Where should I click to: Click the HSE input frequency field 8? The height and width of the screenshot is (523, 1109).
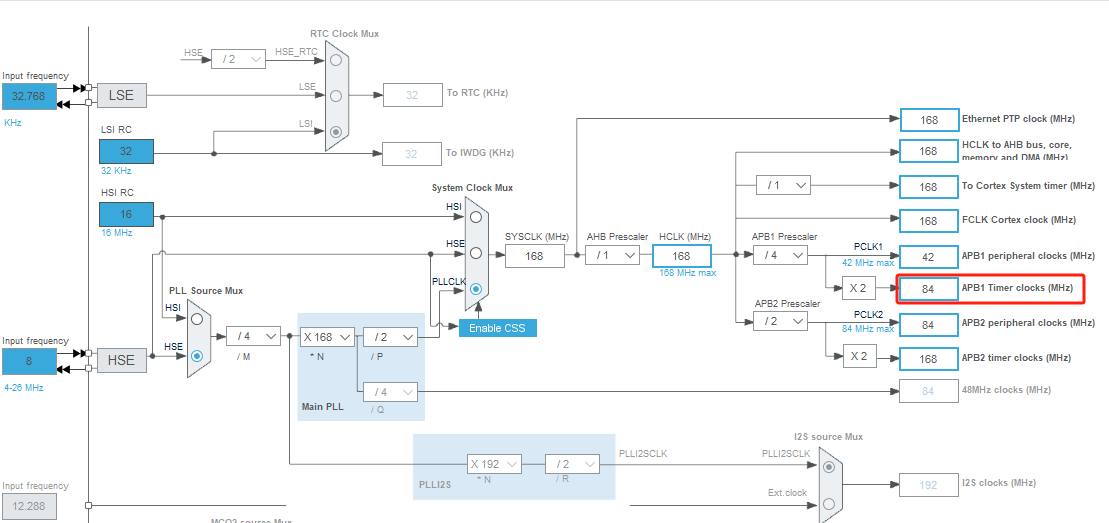29,361
